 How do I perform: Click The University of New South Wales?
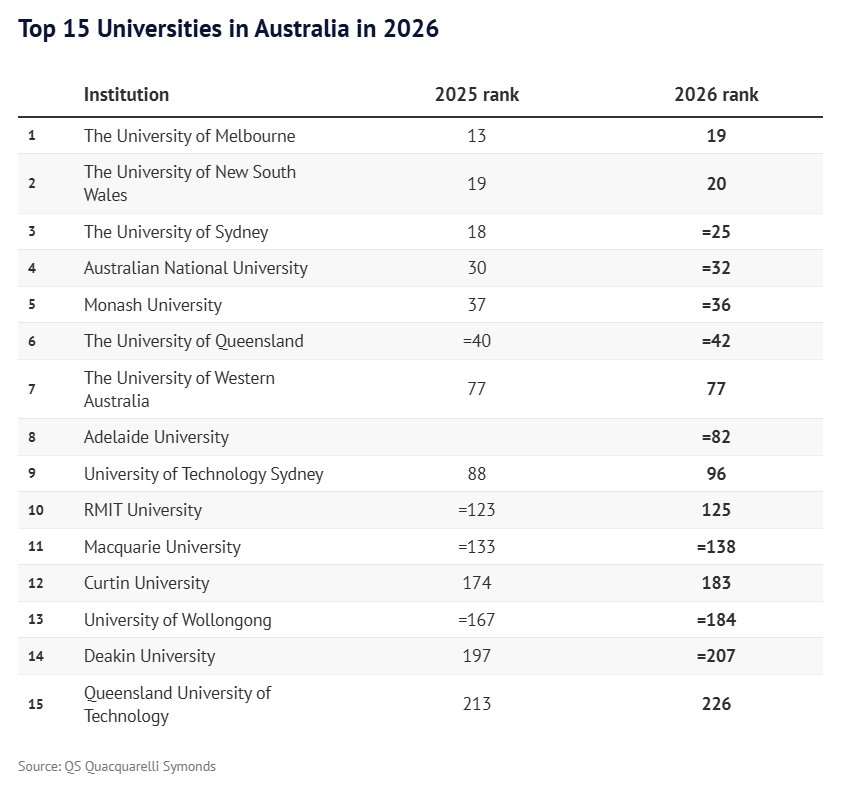pos(189,183)
